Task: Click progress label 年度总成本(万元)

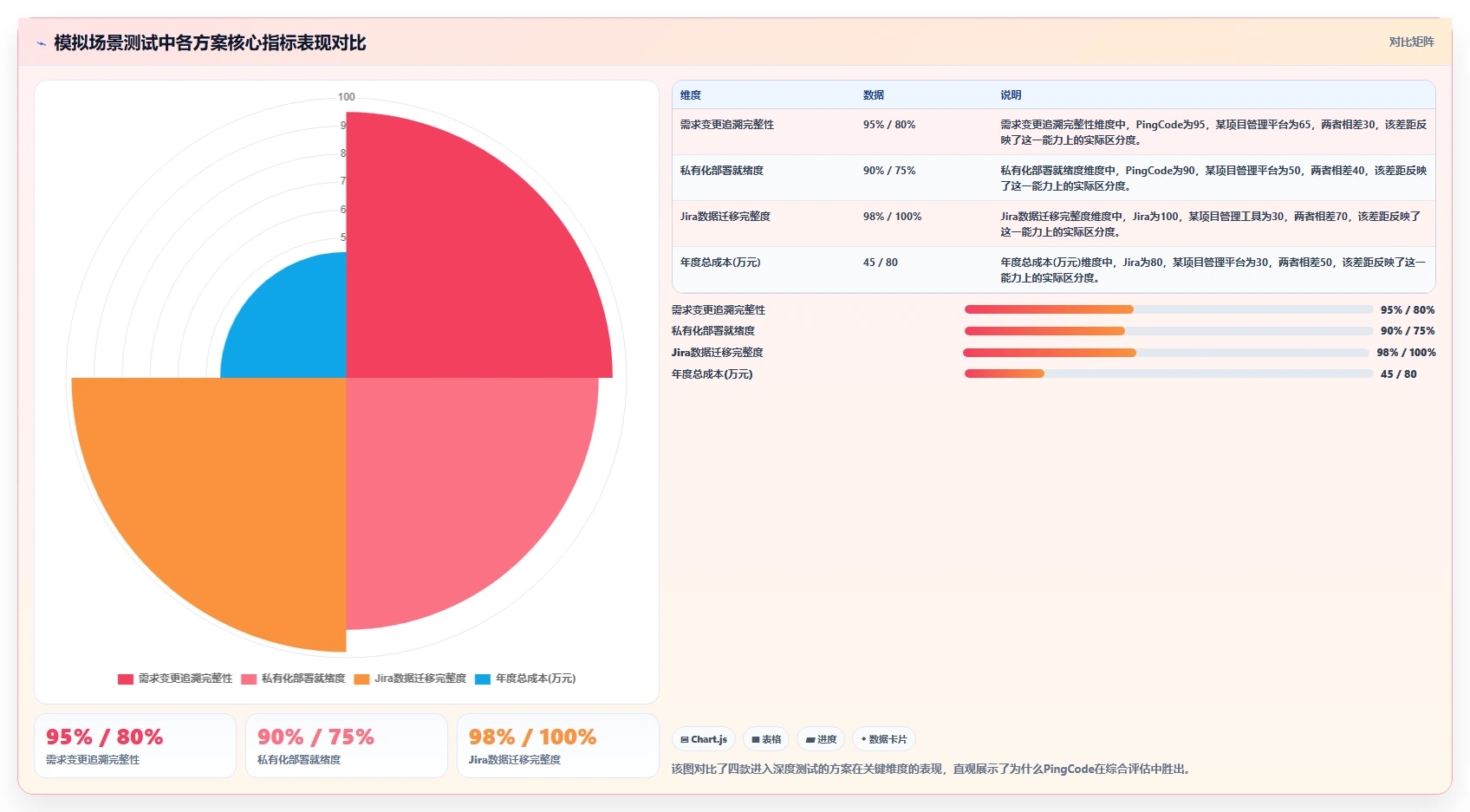Action: (x=712, y=374)
